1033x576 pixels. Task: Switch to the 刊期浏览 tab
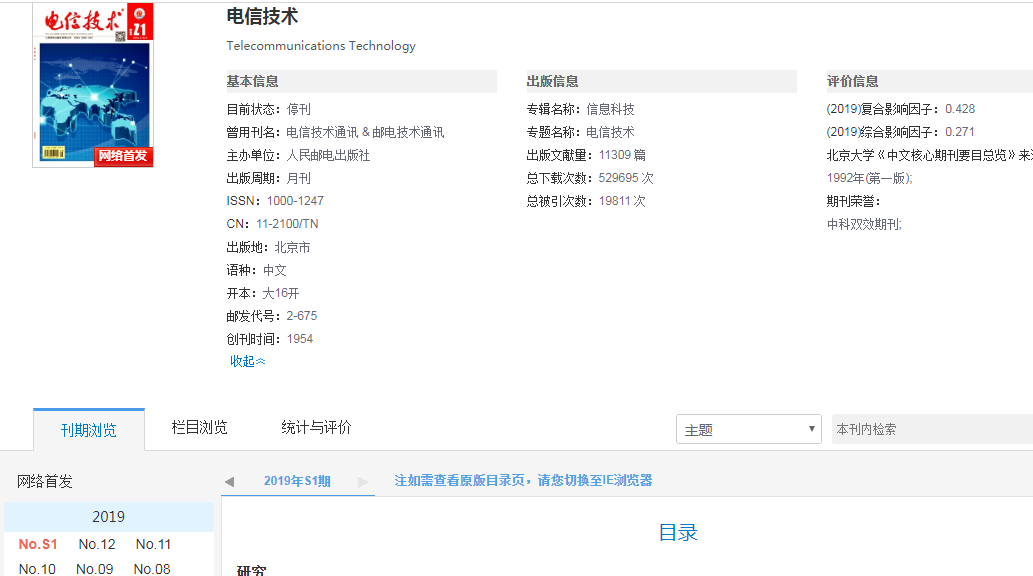(89, 430)
